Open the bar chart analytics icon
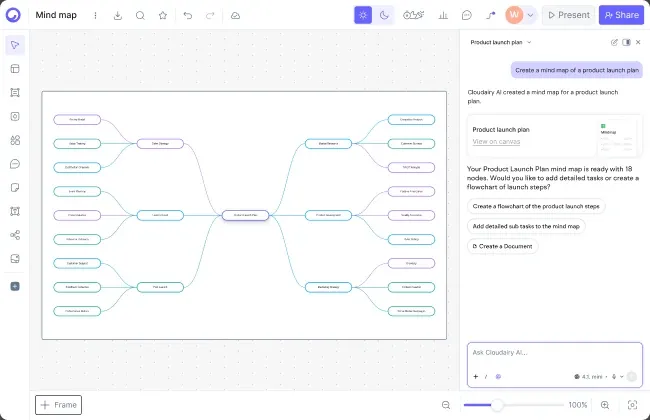This screenshot has height=420, width=650. pyautogui.click(x=443, y=15)
